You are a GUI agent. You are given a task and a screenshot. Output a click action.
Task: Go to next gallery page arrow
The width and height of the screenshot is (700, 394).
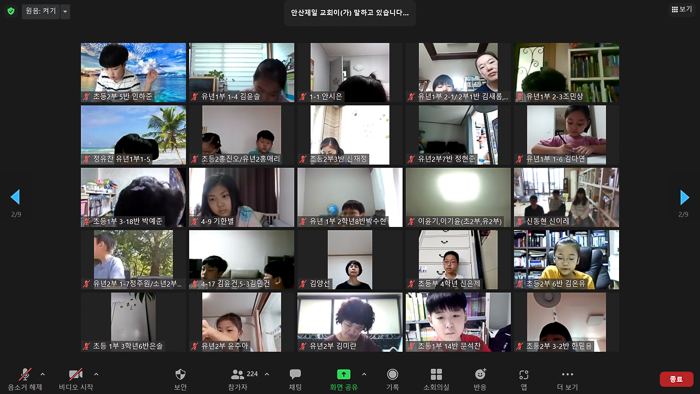684,197
